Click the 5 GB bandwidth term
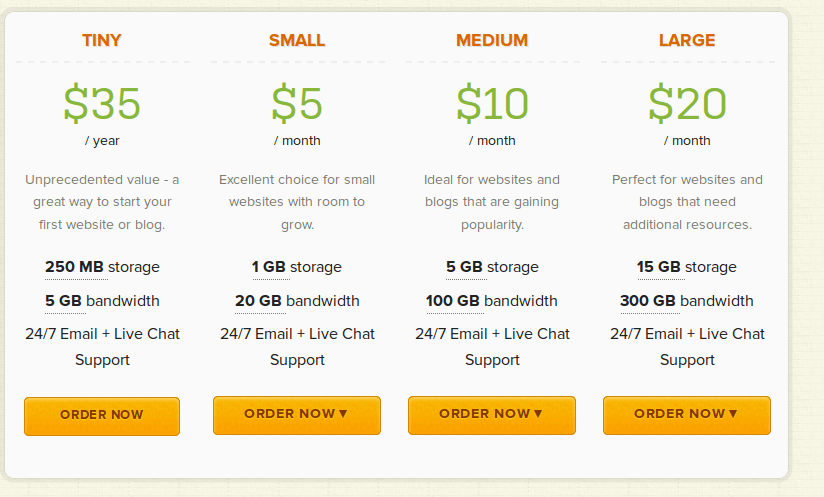 point(63,301)
